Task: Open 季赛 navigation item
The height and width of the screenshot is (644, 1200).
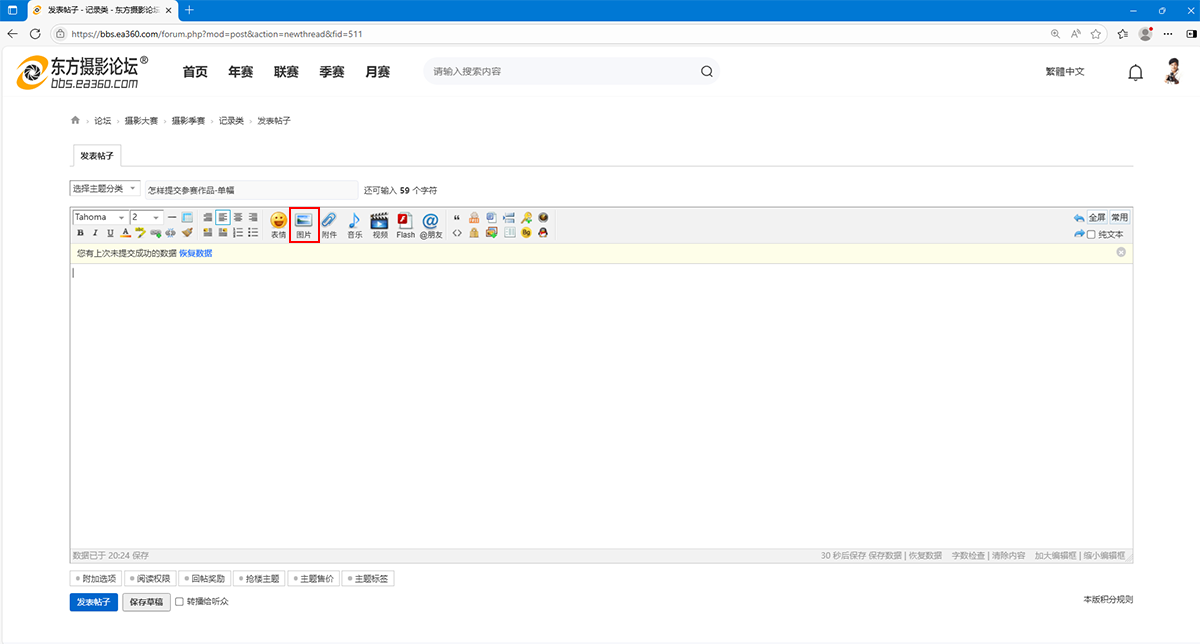Action: [332, 72]
